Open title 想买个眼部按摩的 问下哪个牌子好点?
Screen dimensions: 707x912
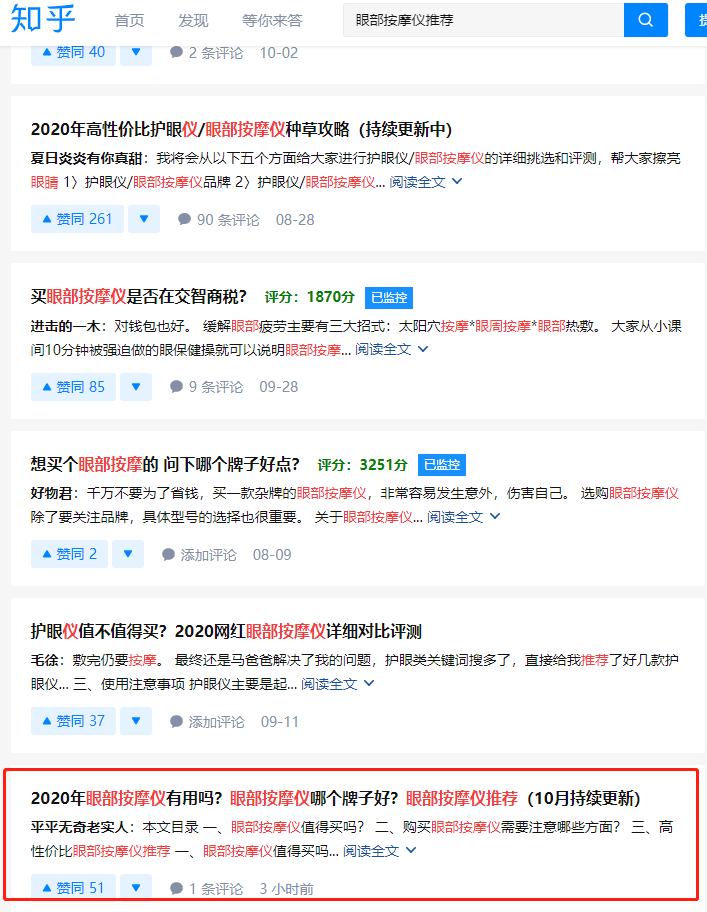pyautogui.click(x=165, y=464)
